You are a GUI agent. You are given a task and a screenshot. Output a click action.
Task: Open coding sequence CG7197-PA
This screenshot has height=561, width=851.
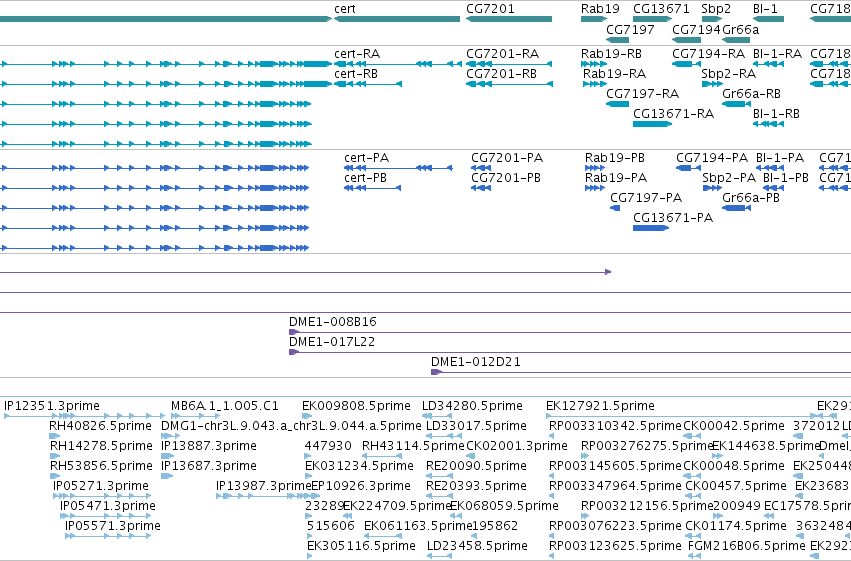(615, 208)
